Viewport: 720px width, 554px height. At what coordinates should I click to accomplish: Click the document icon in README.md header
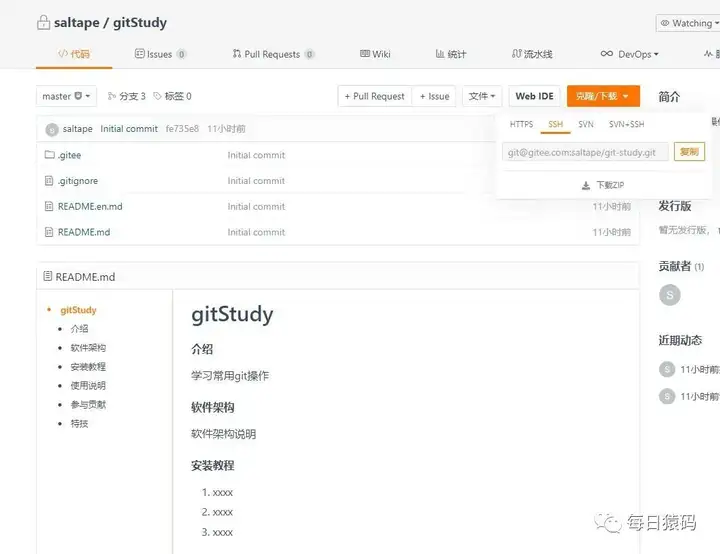[x=47, y=276]
